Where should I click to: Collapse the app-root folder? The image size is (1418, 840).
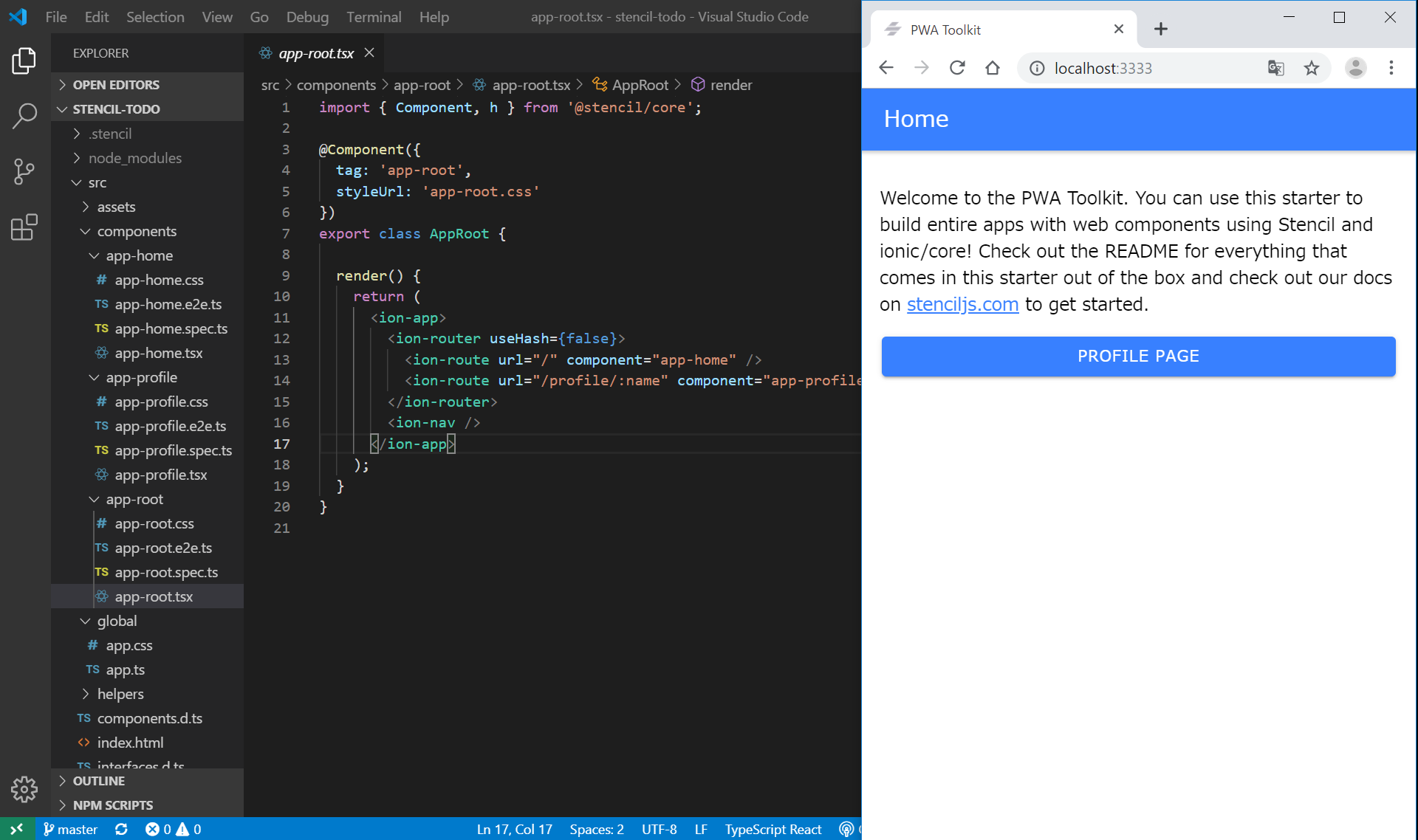tap(148, 498)
